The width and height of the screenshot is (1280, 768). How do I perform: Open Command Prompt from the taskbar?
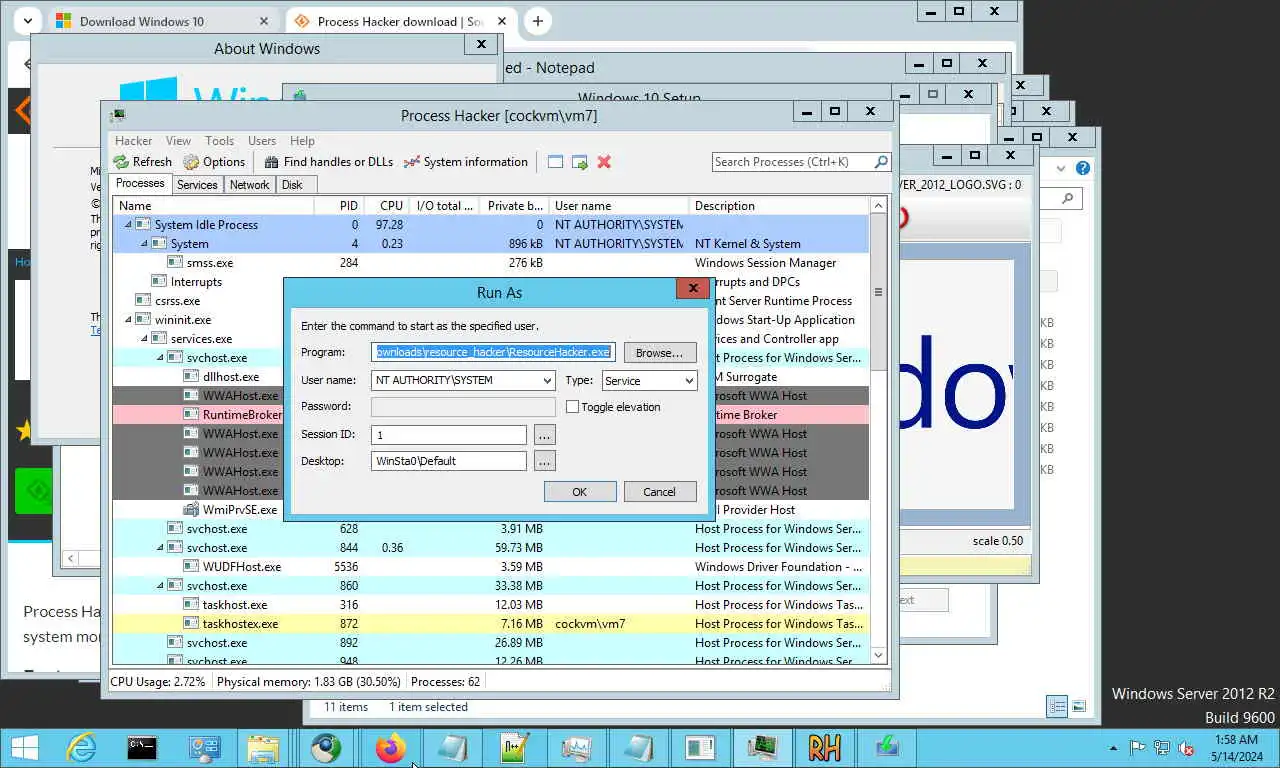[x=142, y=748]
